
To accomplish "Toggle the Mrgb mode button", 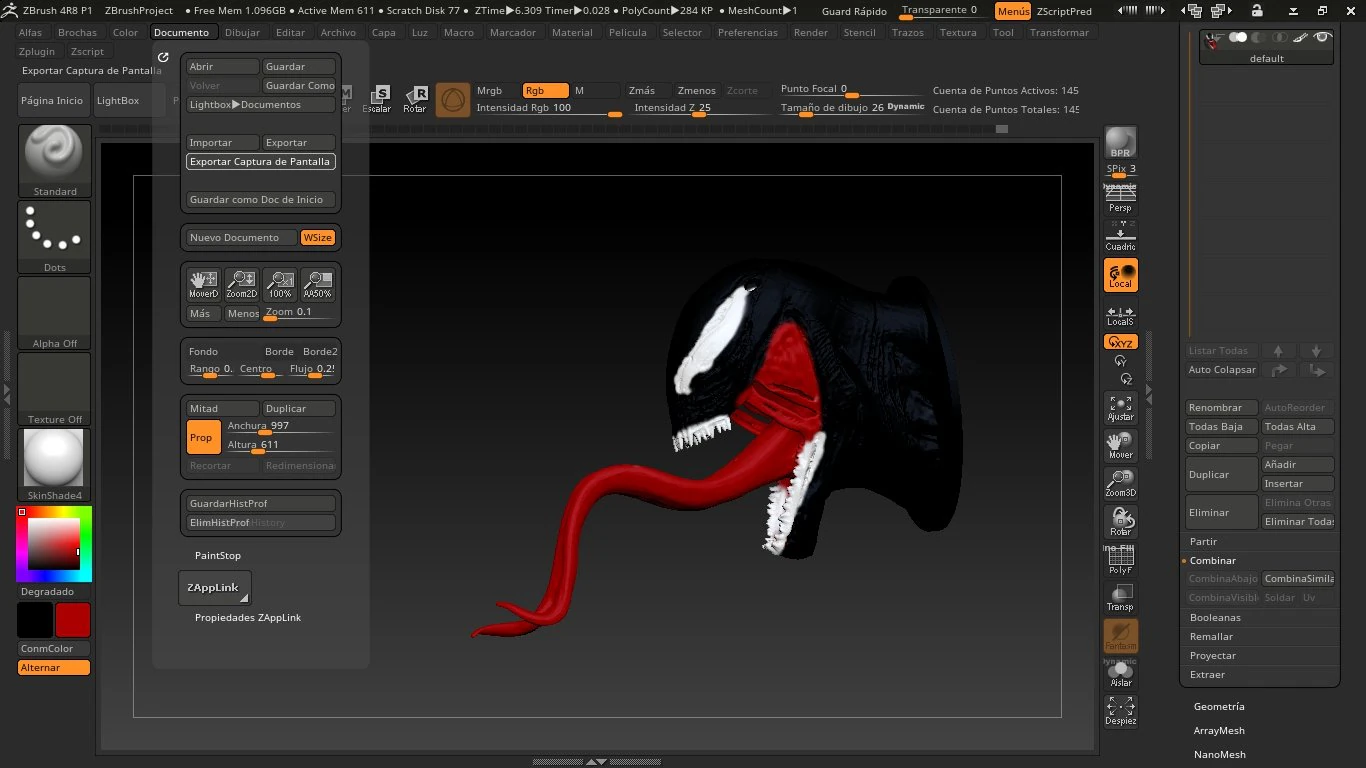I will point(497,90).
